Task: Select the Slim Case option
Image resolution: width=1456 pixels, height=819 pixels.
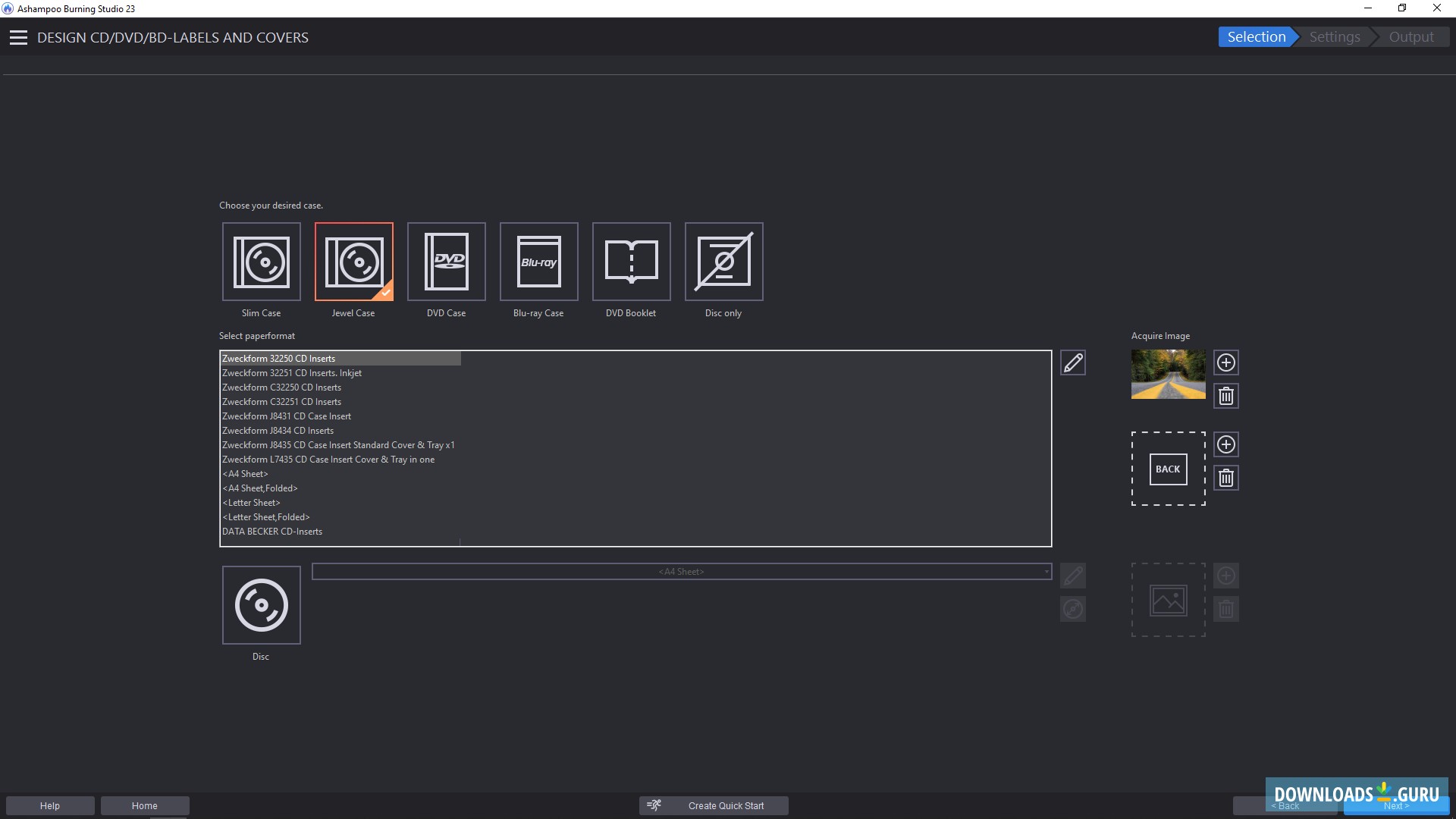Action: [x=262, y=262]
